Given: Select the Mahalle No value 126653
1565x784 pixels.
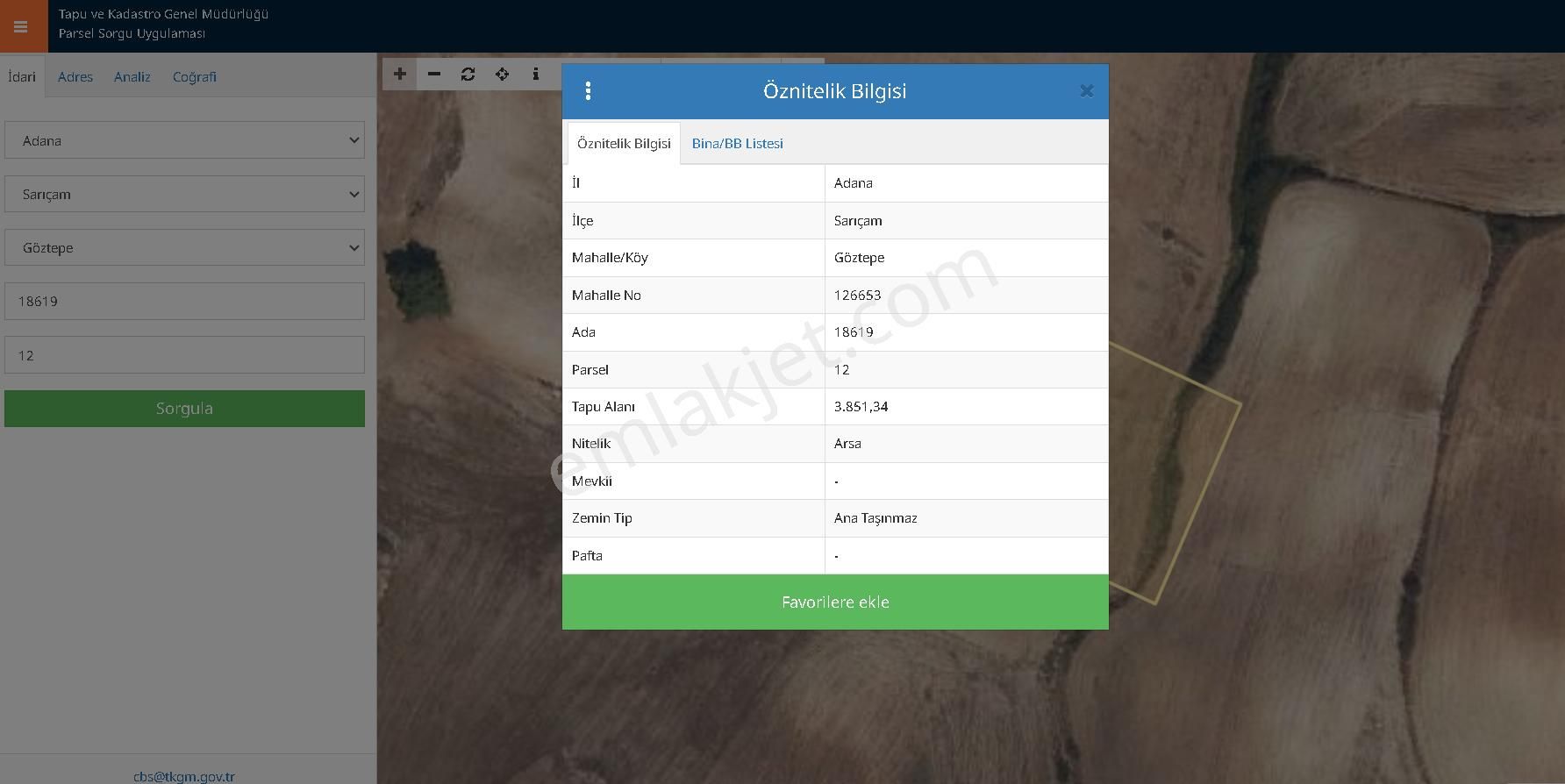Looking at the screenshot, I should pos(858,296).
